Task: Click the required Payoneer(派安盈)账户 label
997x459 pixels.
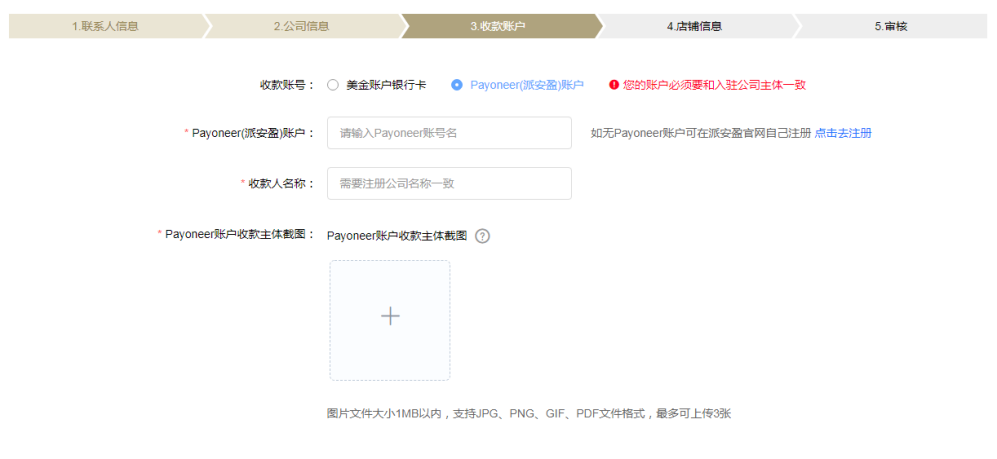Action: click(x=253, y=133)
